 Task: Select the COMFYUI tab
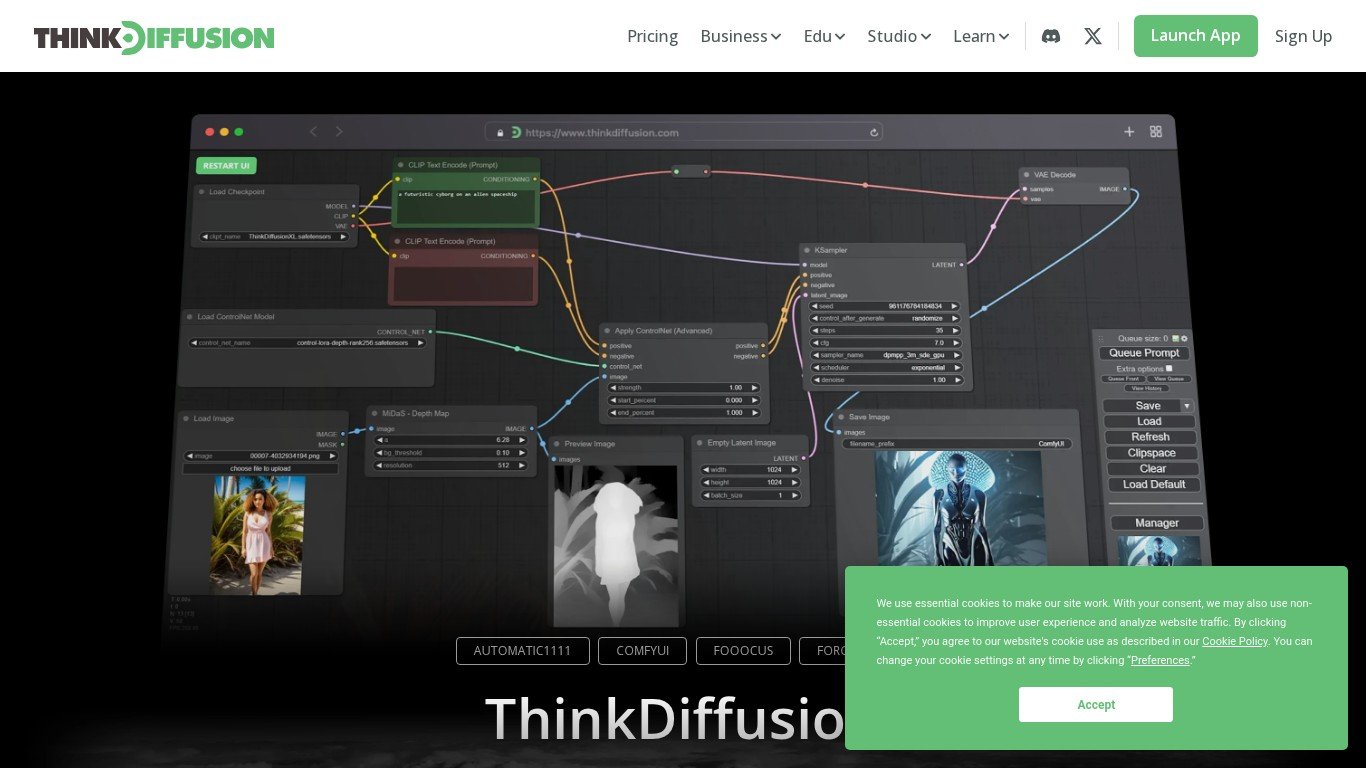click(x=643, y=651)
